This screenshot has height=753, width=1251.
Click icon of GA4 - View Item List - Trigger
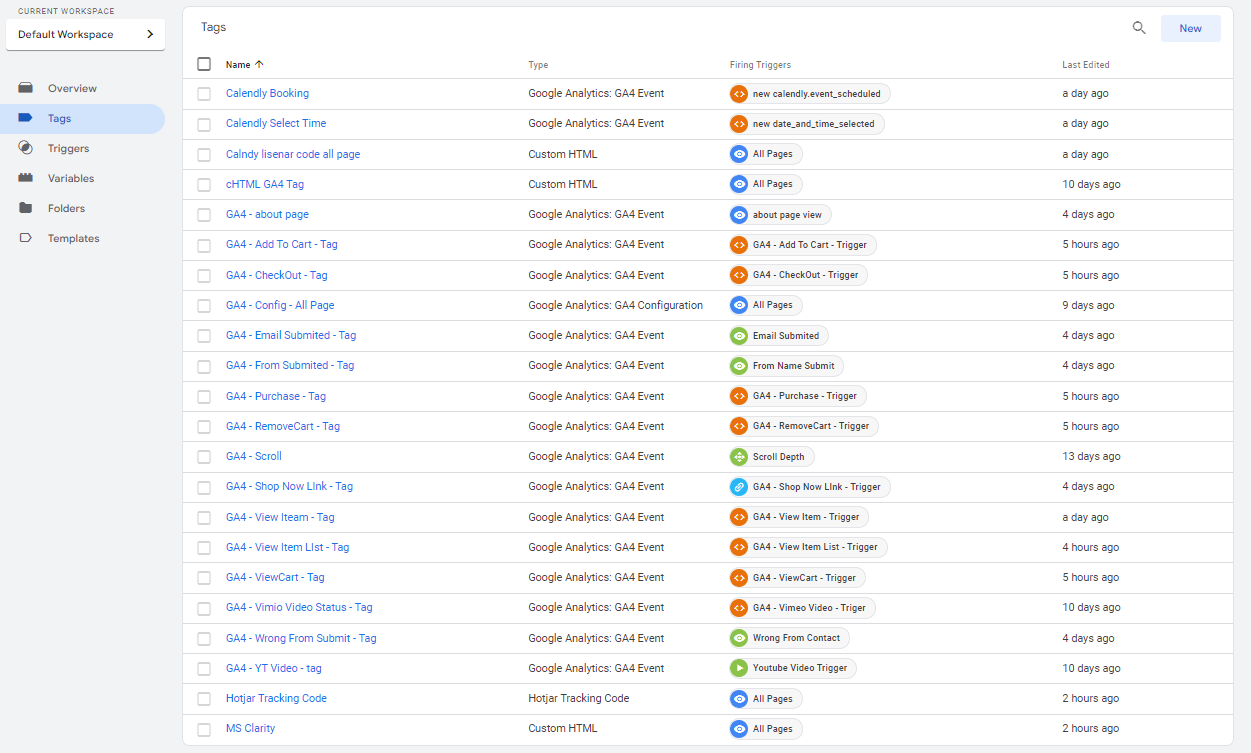739,547
